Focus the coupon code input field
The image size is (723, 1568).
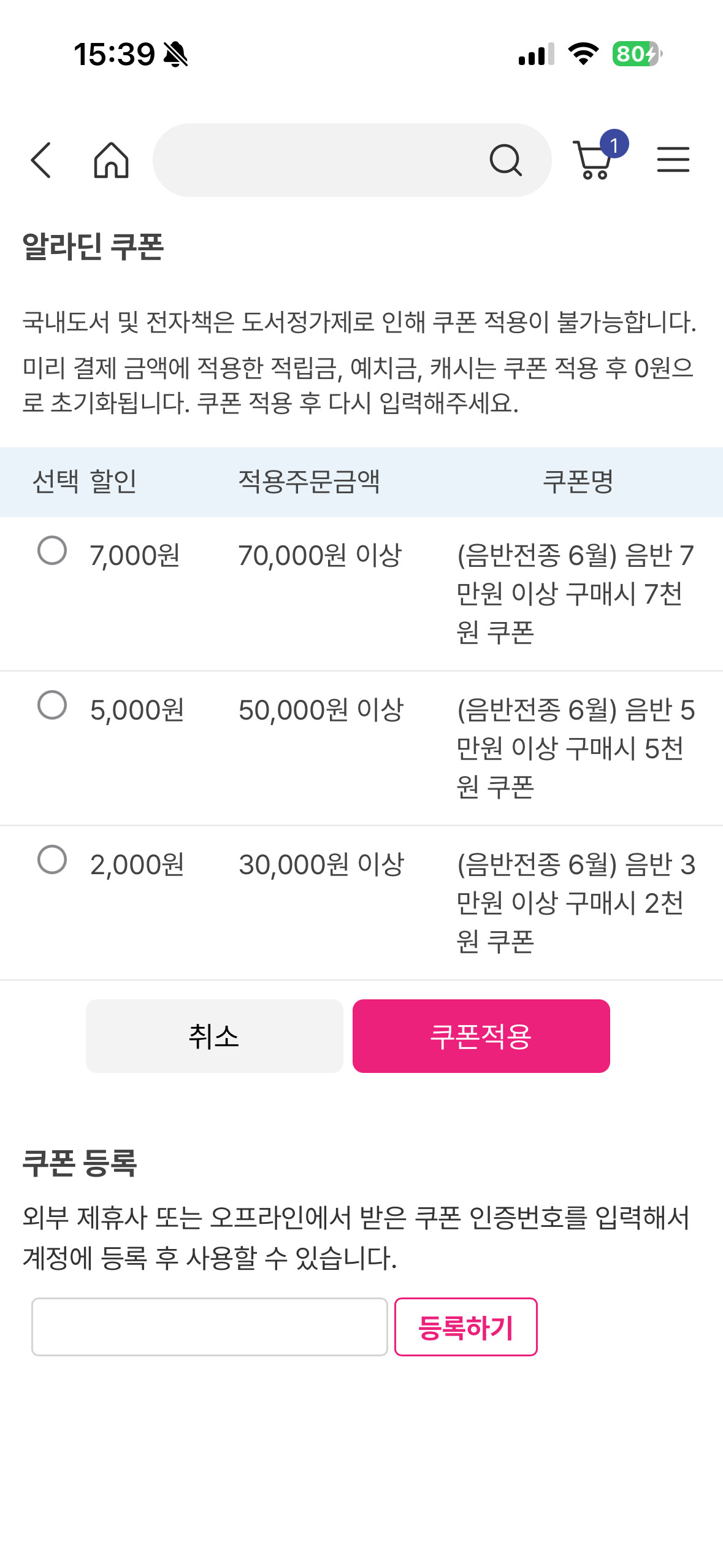tap(209, 1327)
